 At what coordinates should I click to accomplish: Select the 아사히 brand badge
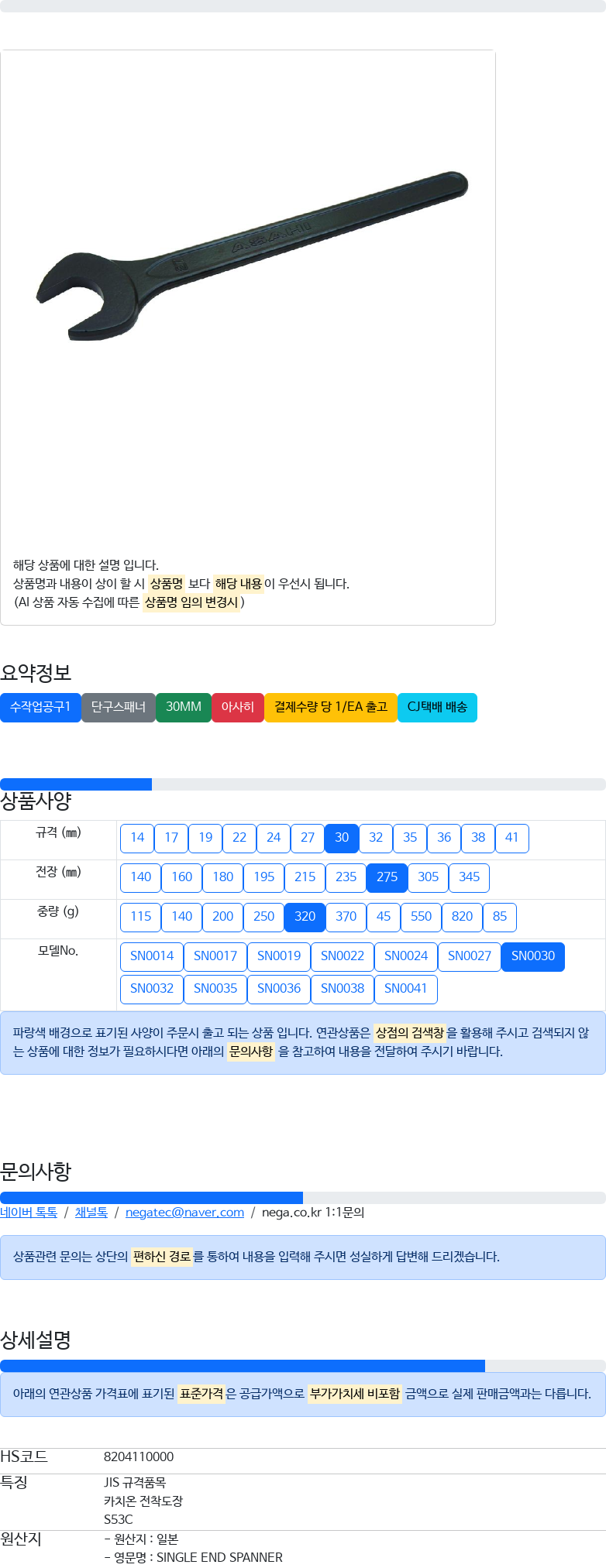pyautogui.click(x=238, y=707)
